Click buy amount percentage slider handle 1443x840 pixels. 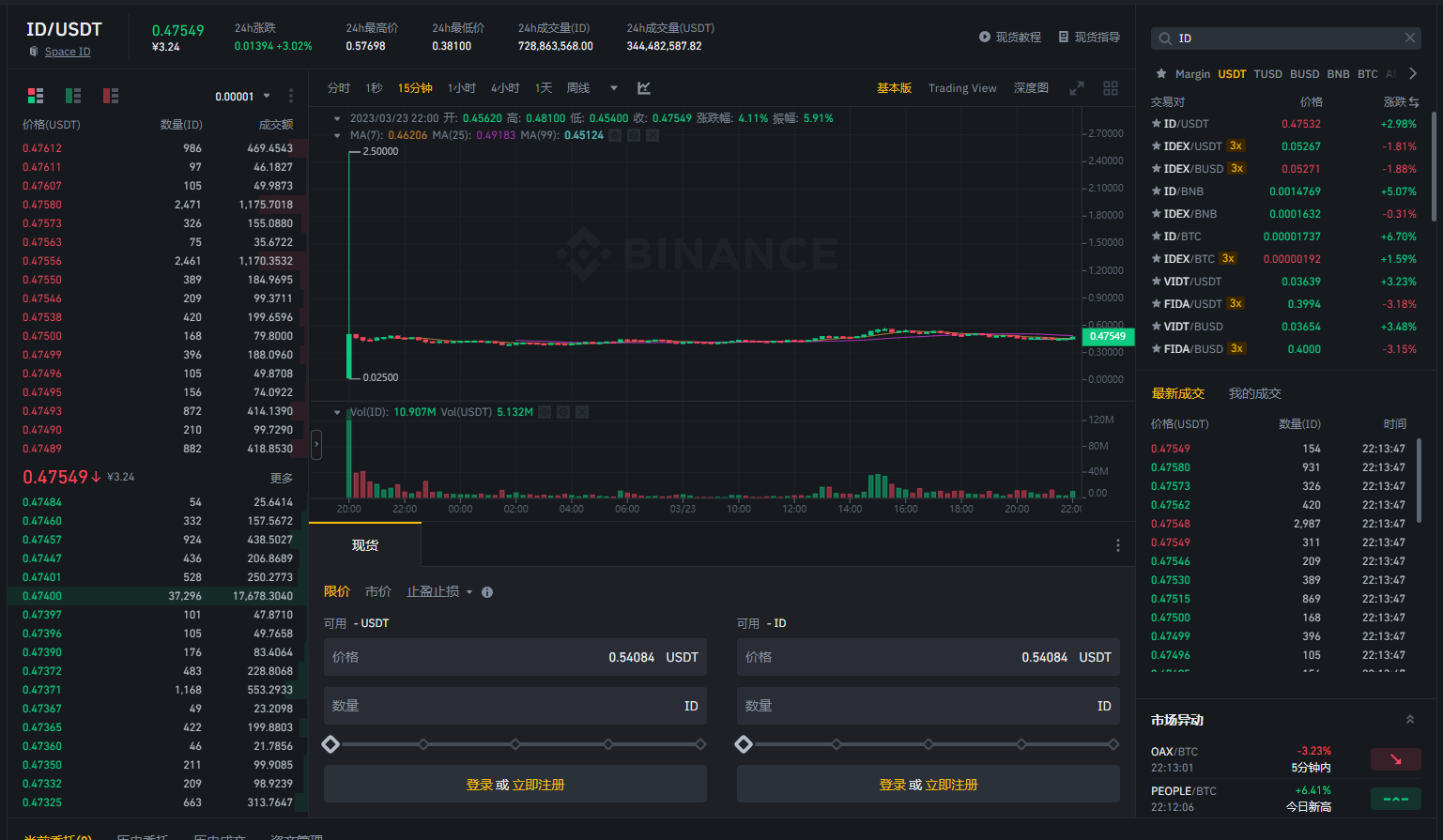point(330,744)
